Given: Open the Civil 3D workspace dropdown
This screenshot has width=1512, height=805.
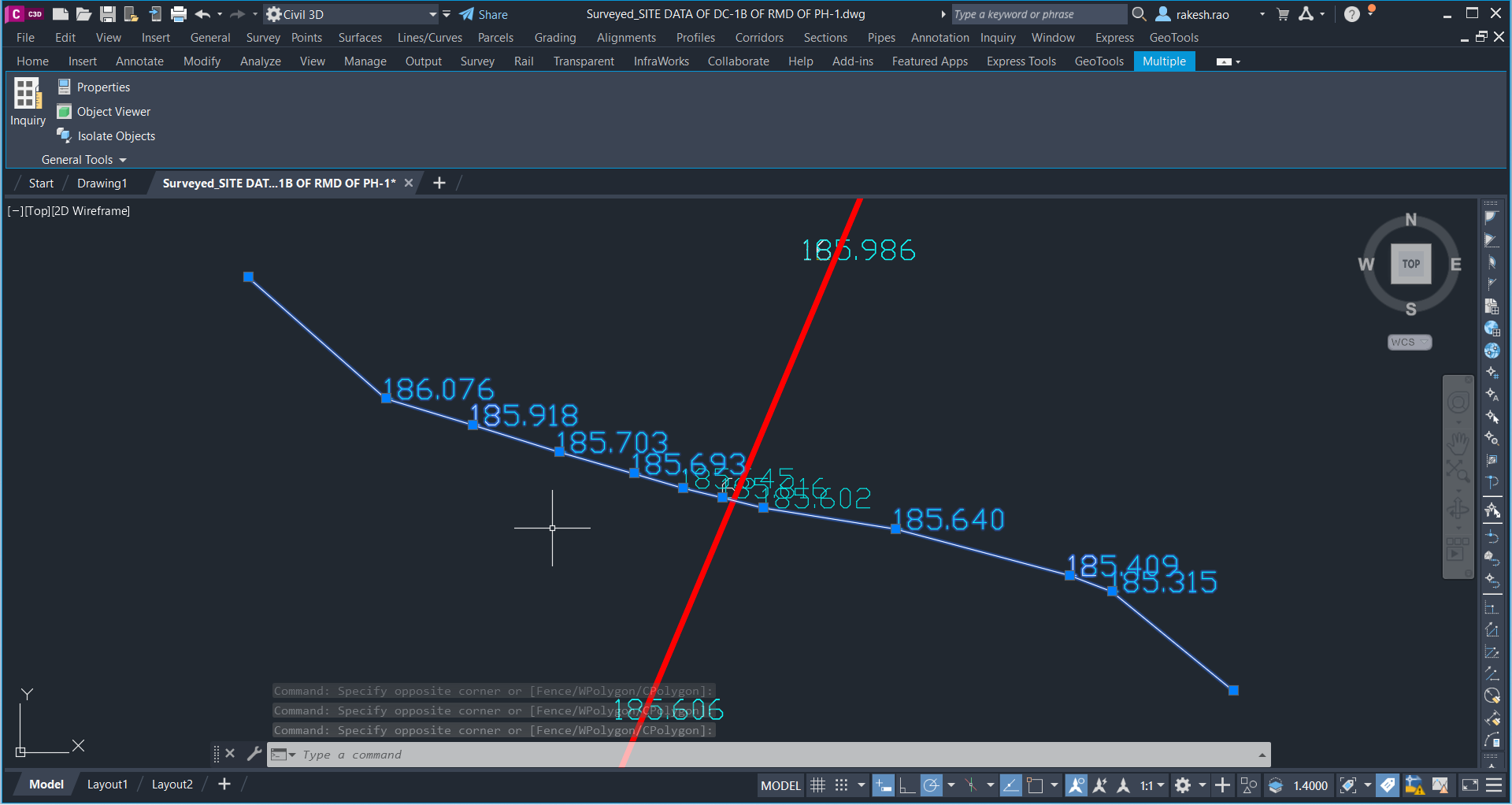Looking at the screenshot, I should 432,13.
